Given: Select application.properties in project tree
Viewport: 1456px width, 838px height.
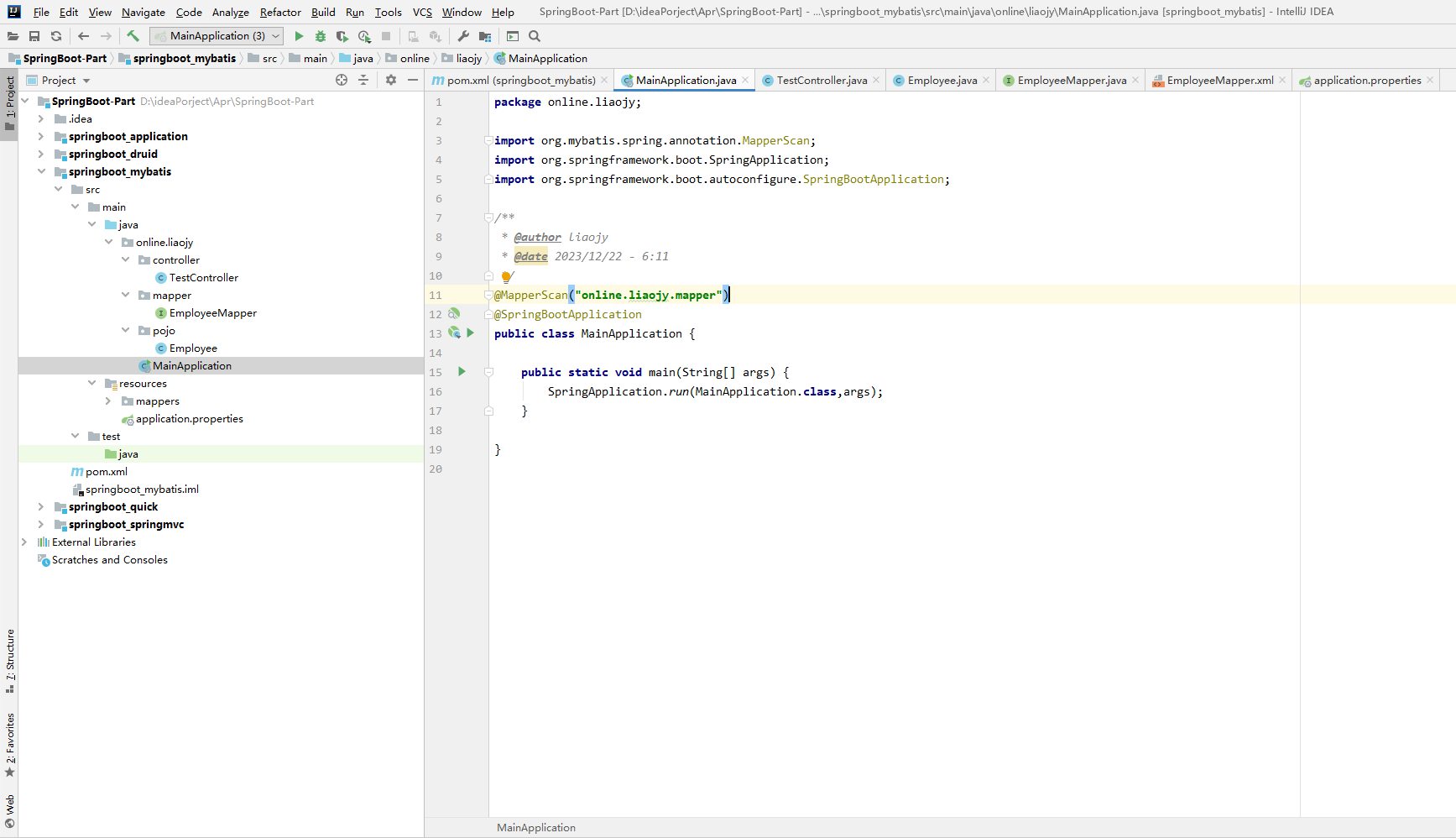Looking at the screenshot, I should coord(189,419).
